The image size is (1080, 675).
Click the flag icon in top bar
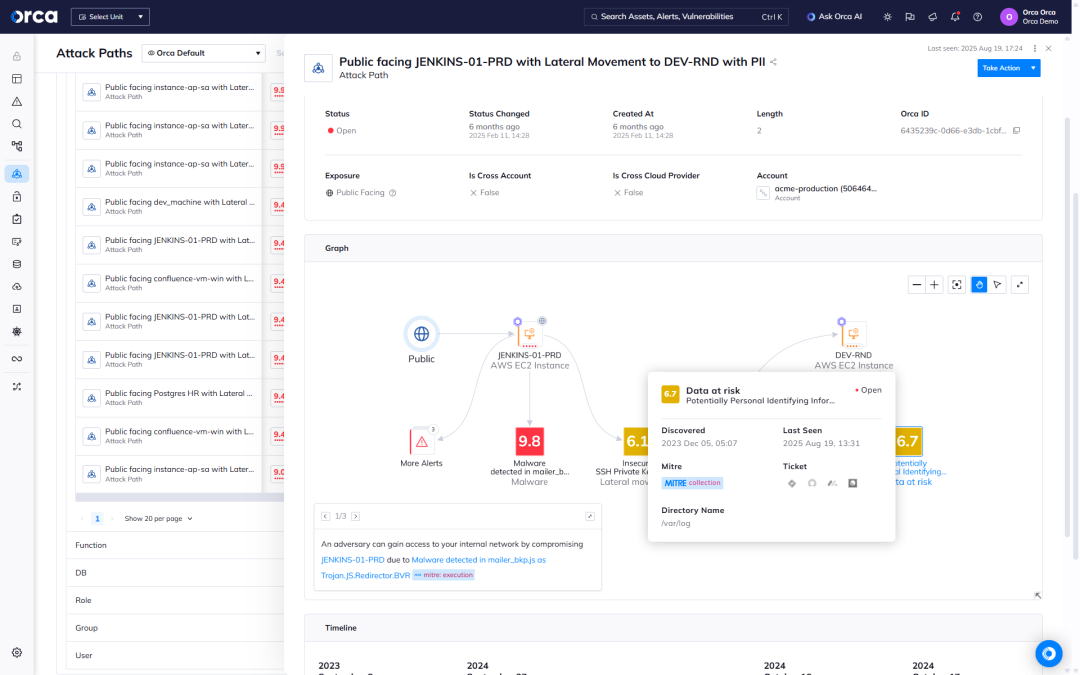[910, 17]
